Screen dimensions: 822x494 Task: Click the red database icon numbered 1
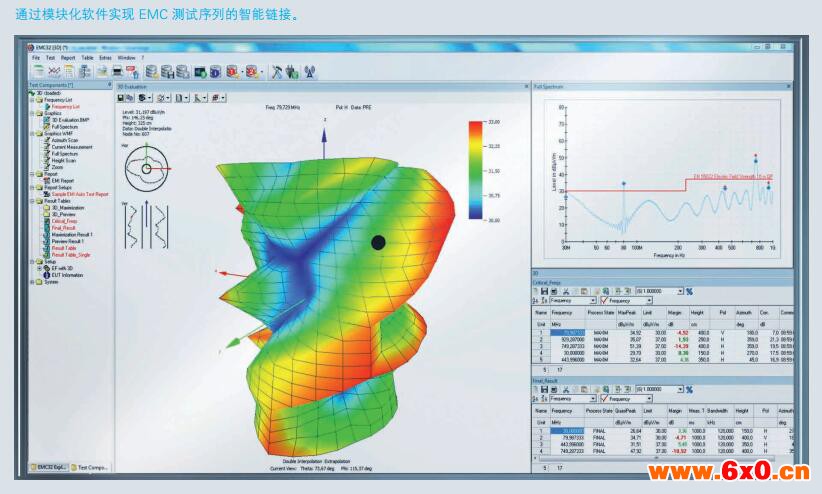coord(232,72)
